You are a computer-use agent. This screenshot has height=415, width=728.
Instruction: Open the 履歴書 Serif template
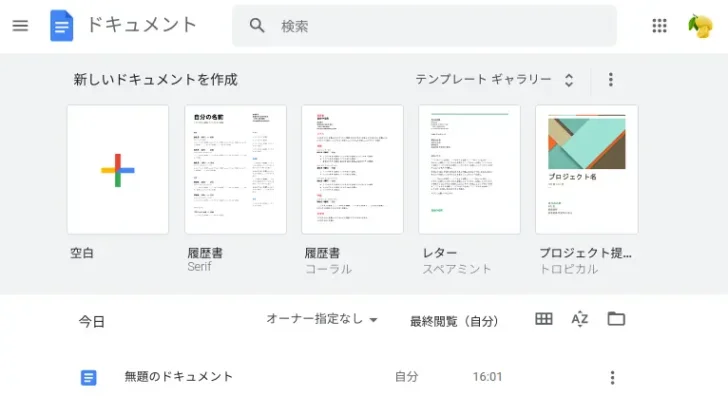point(235,169)
